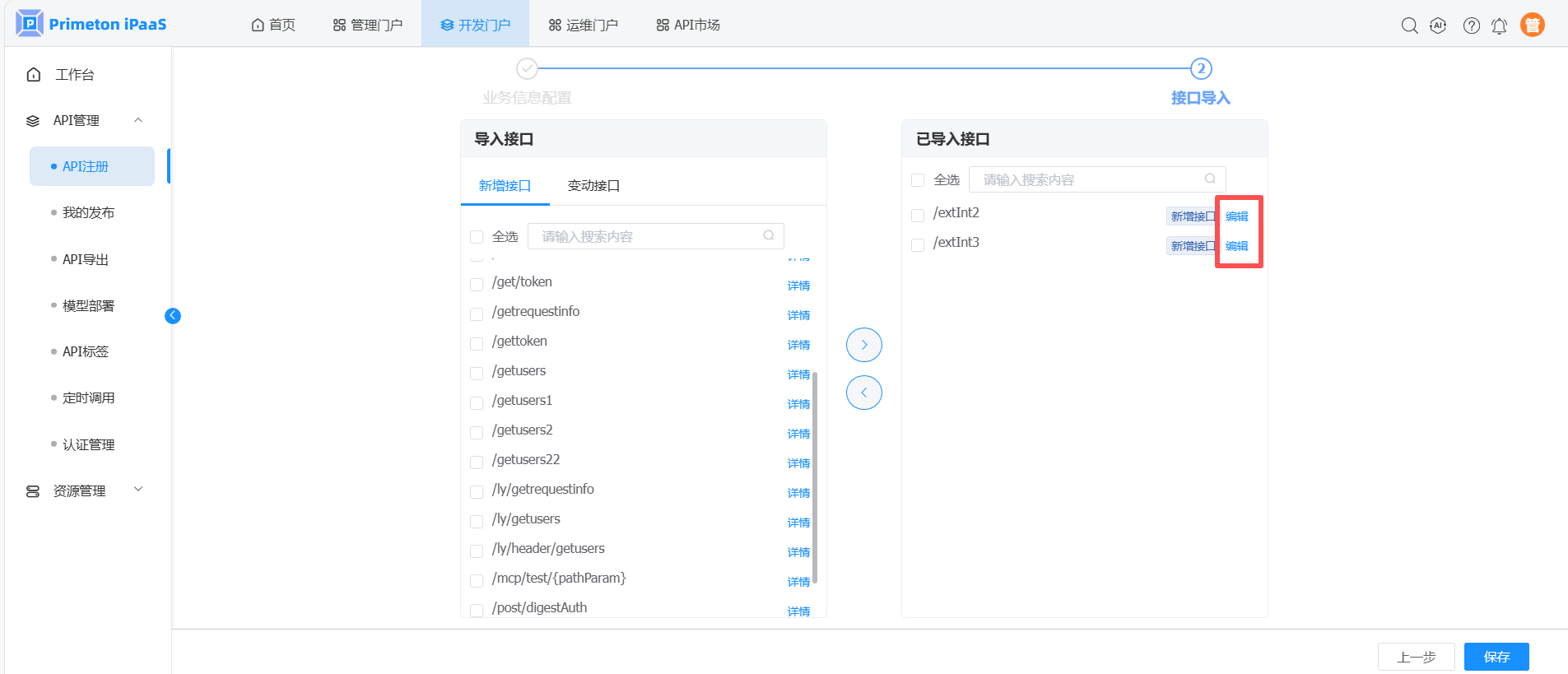1568x674 pixels.
Task: Click the help question mark icon
Action: (x=1471, y=26)
